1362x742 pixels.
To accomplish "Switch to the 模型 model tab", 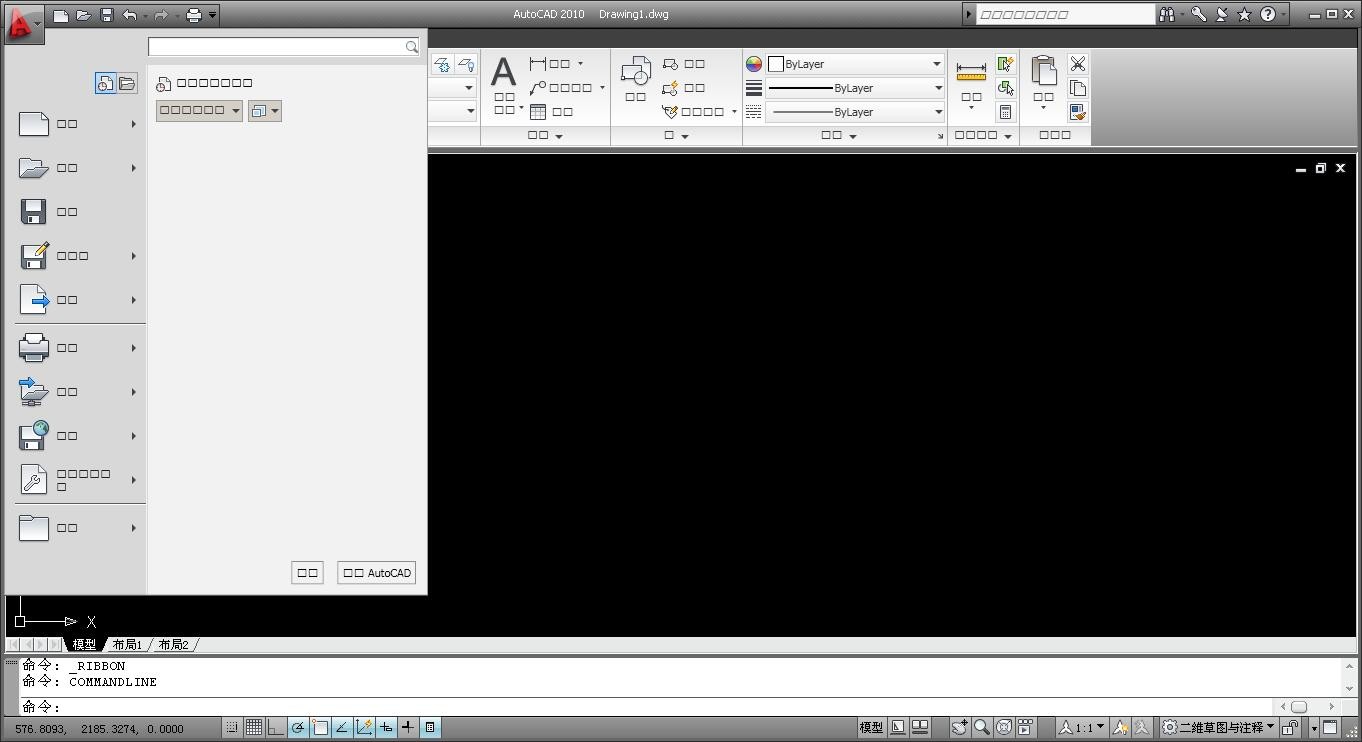I will (x=84, y=645).
